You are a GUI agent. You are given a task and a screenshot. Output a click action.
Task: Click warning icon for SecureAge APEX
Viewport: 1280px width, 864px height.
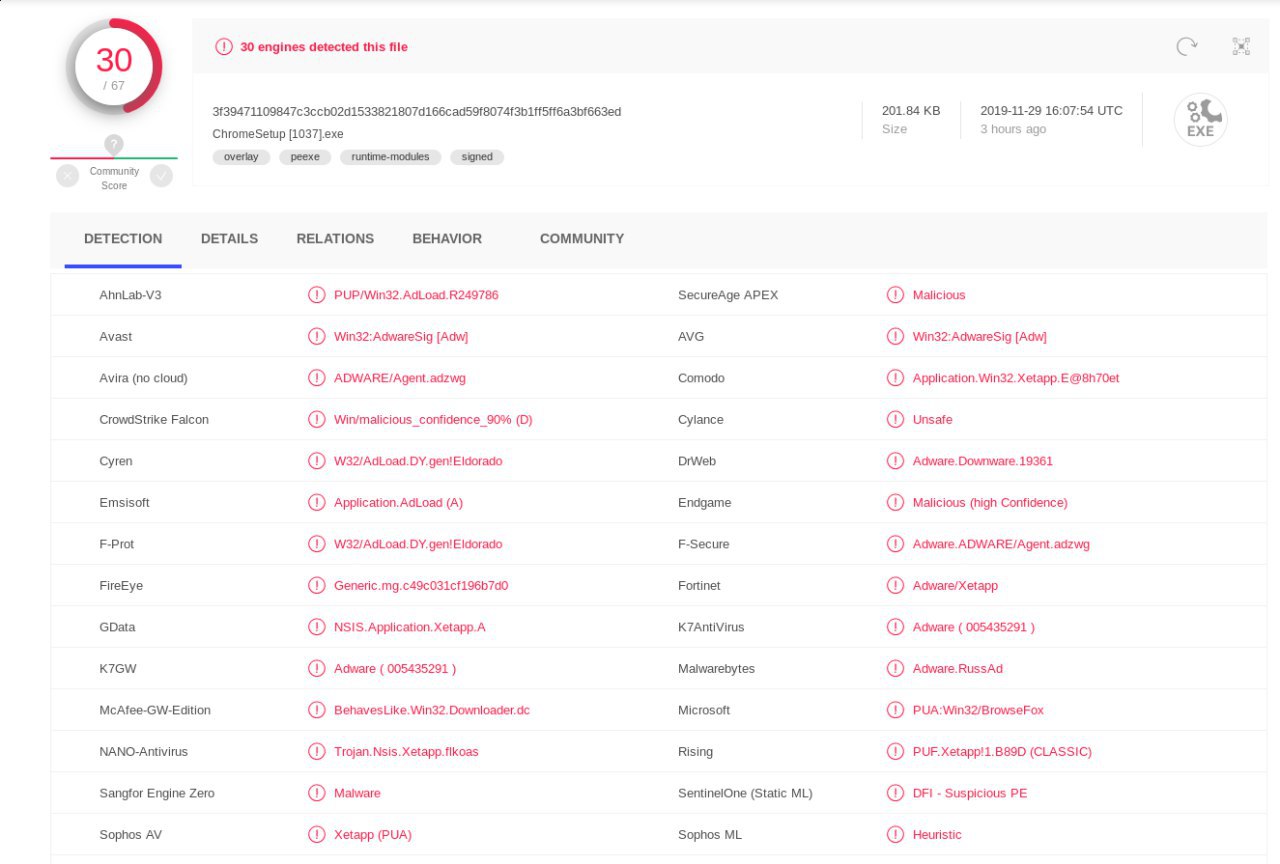coord(895,295)
